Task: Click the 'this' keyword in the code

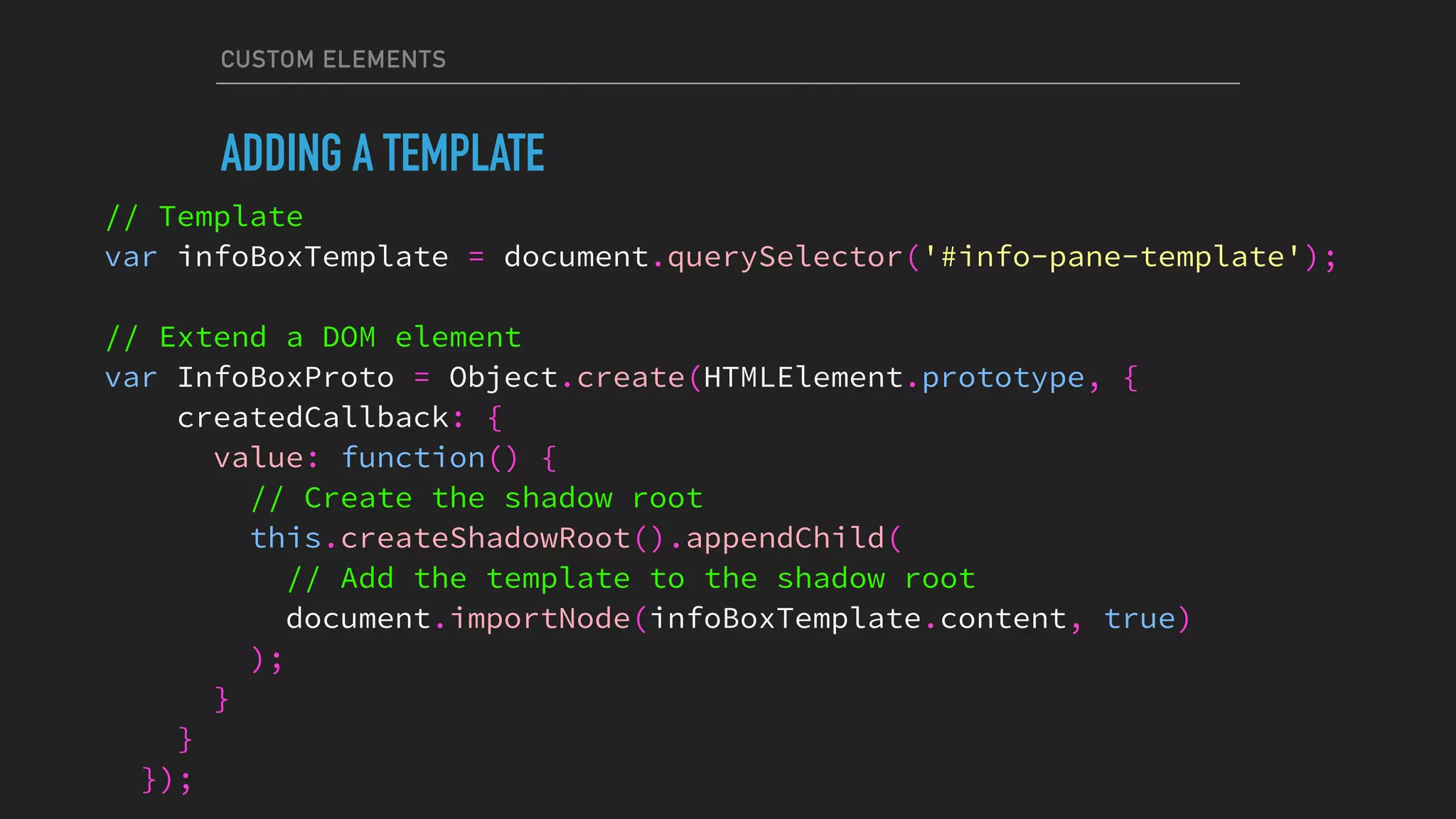Action: [x=286, y=538]
